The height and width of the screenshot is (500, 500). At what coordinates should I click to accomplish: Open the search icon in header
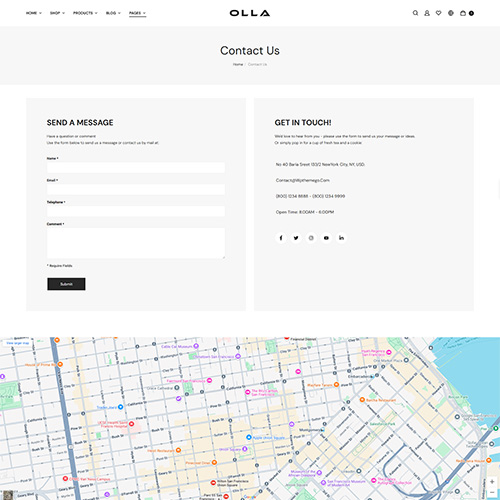[415, 13]
